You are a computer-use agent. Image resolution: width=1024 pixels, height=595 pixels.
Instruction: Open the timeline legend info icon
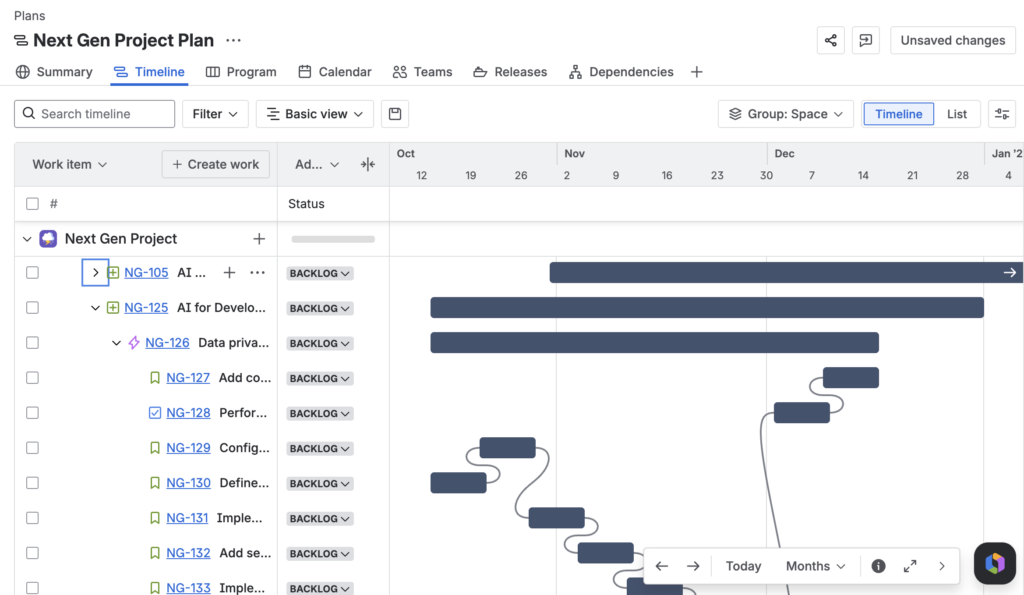click(878, 566)
